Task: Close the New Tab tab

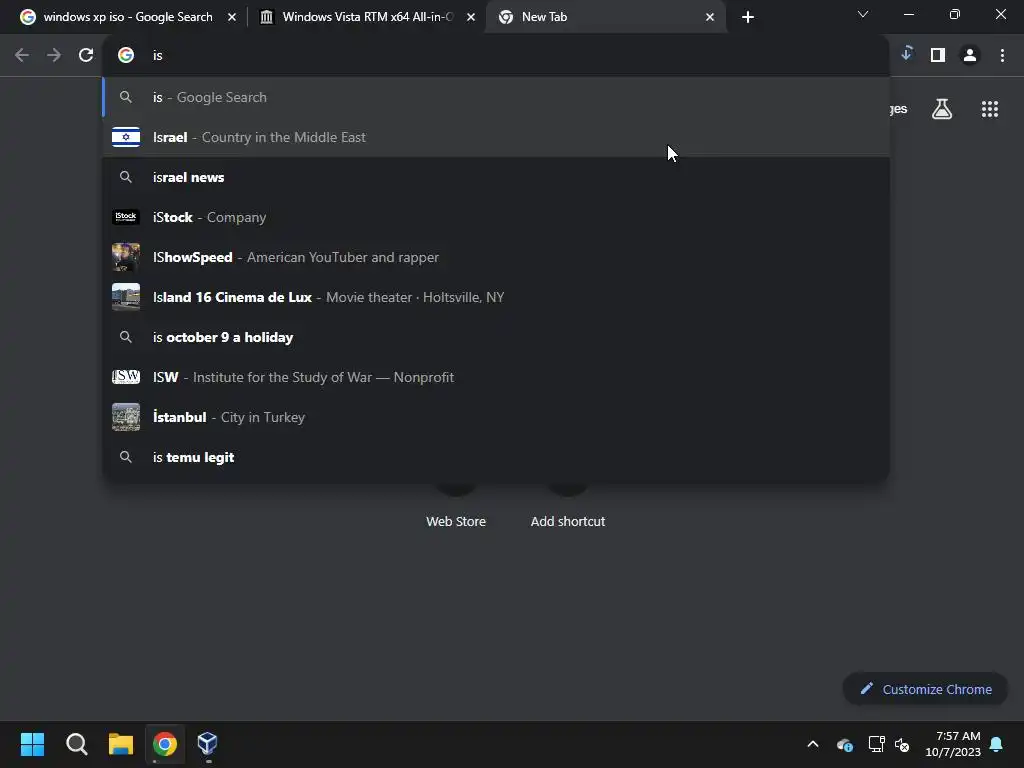Action: 710,17
